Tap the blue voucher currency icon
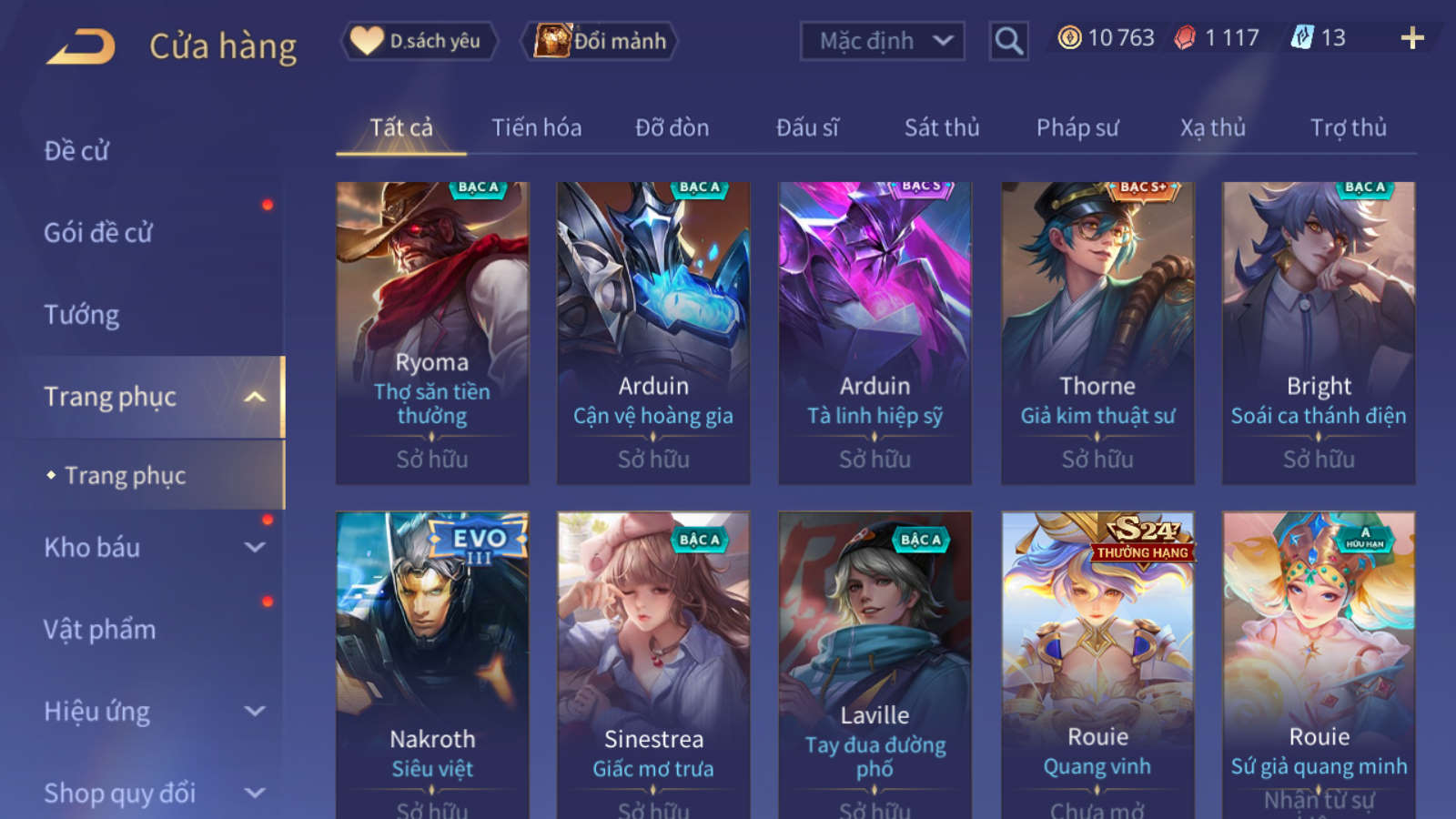This screenshot has width=1456, height=819. [x=1302, y=37]
